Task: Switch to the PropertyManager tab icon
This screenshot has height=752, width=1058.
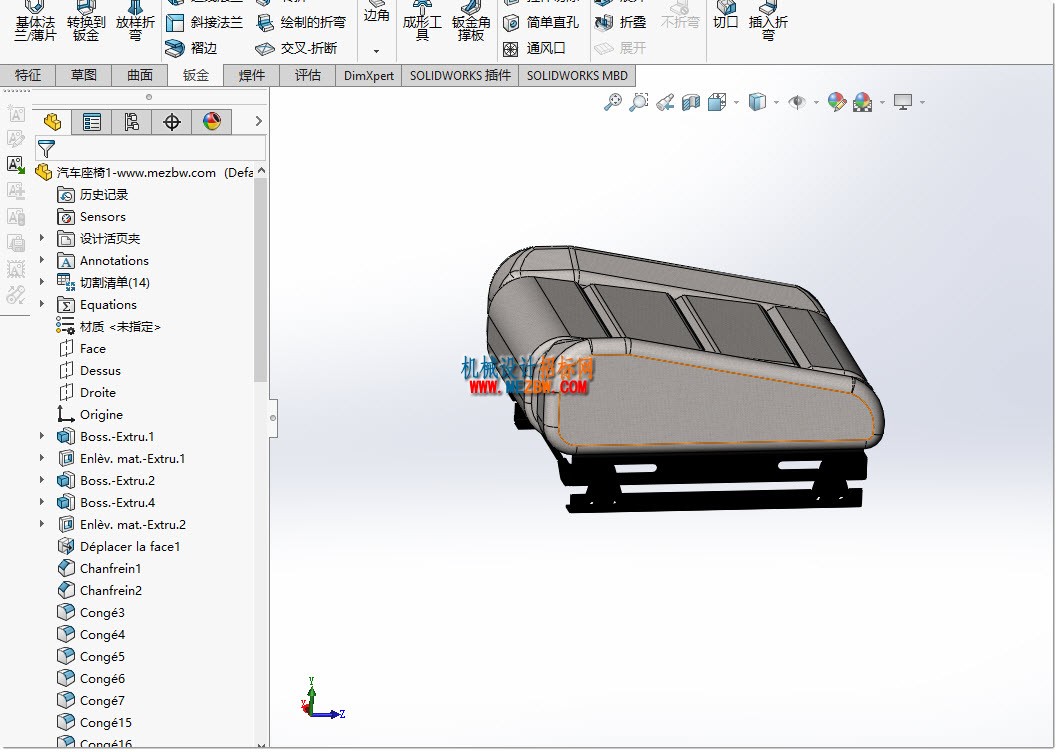Action: 92,122
